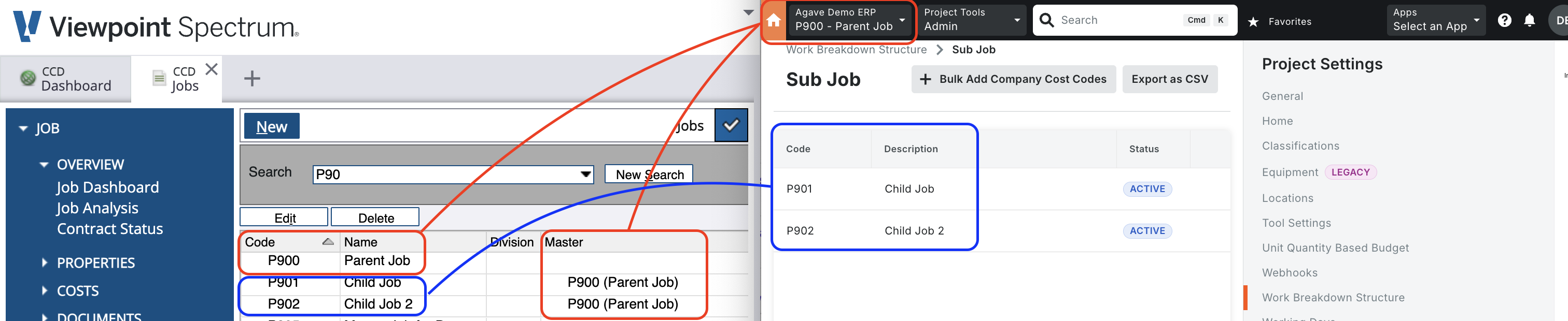Click the New Search button
The width and height of the screenshot is (1568, 321).
(649, 174)
